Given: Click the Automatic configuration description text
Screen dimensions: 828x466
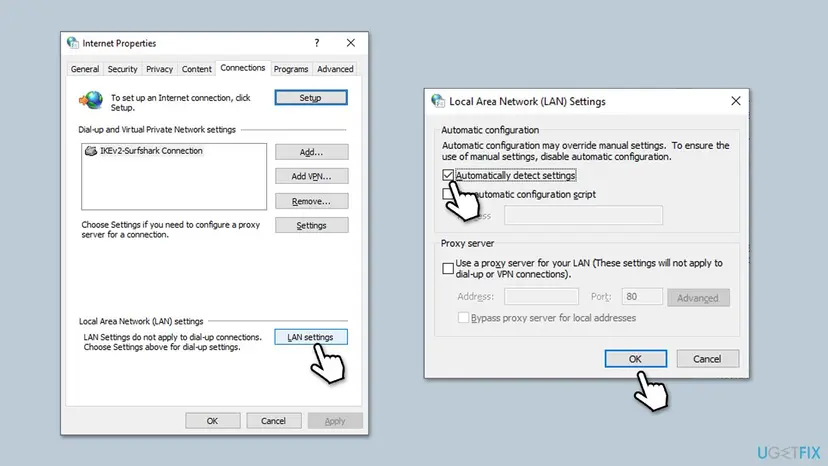Looking at the screenshot, I should tap(586, 151).
